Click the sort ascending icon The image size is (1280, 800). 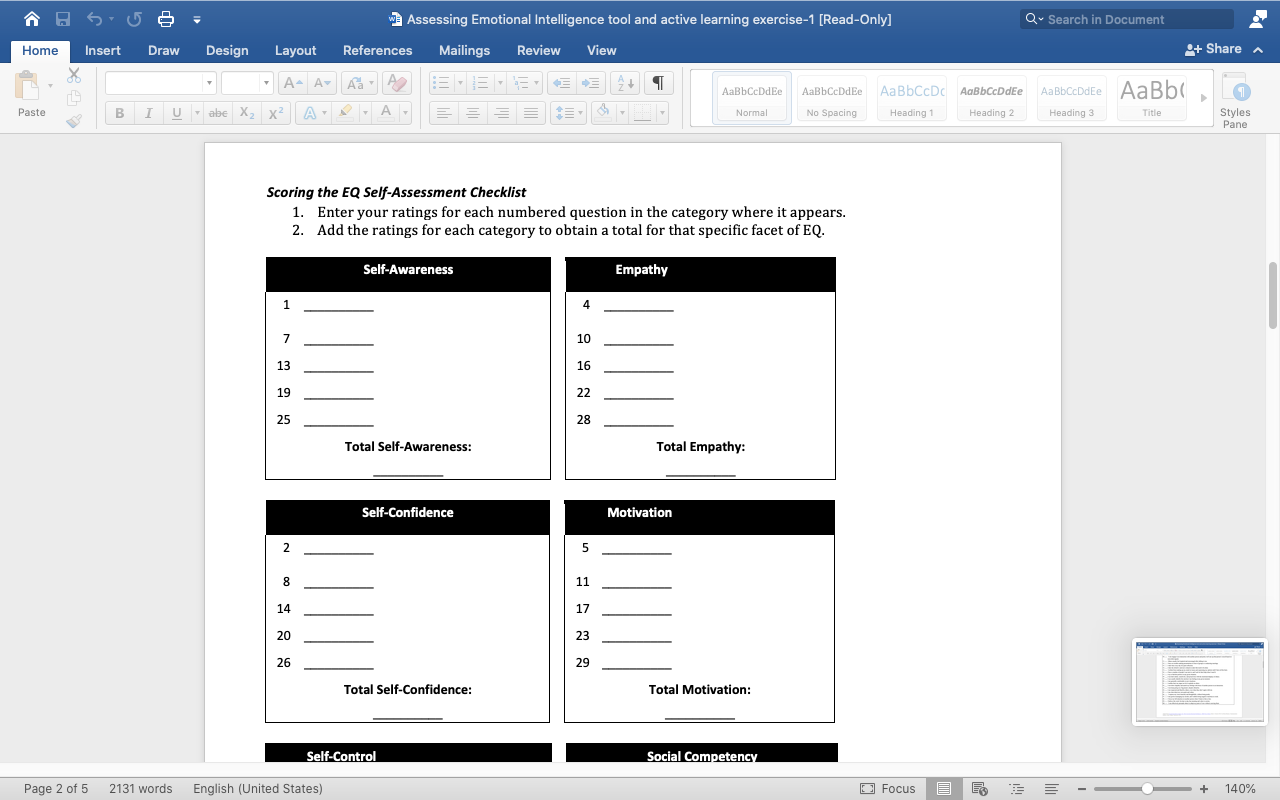pos(627,84)
